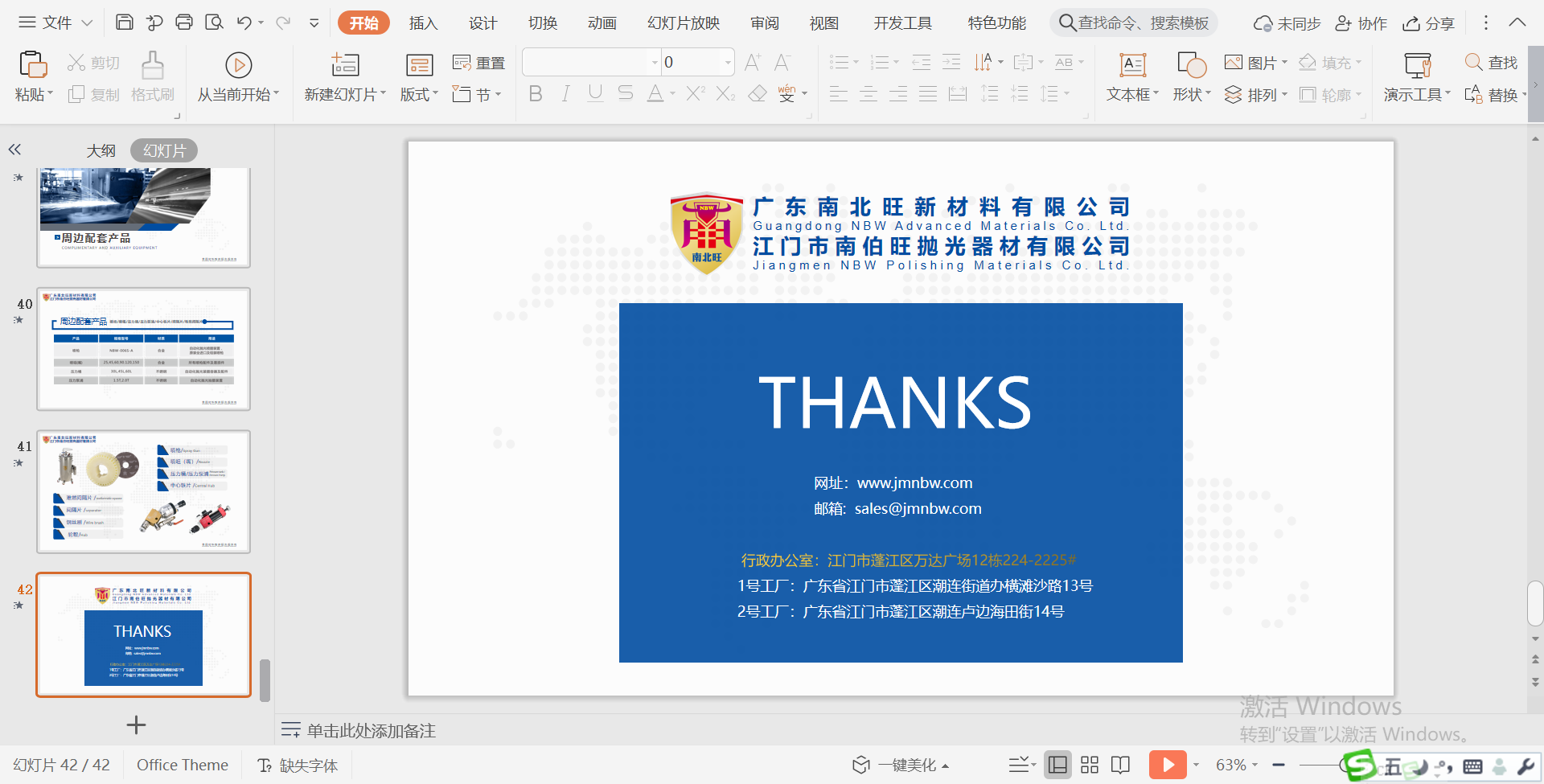The height and width of the screenshot is (784, 1544).
Task: Clear formatting with the eraser icon
Action: [757, 94]
